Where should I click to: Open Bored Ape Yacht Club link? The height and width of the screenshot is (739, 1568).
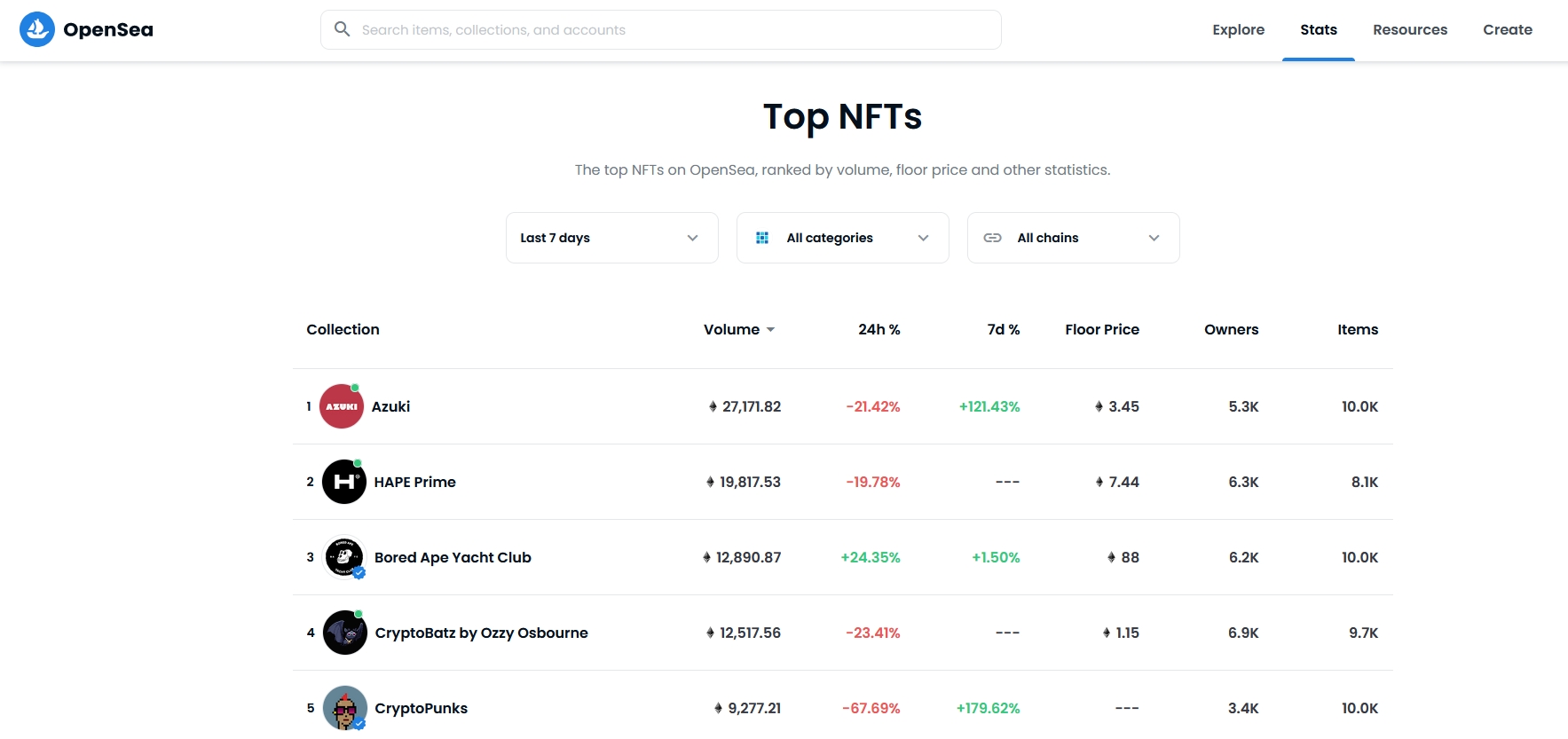pyautogui.click(x=453, y=557)
